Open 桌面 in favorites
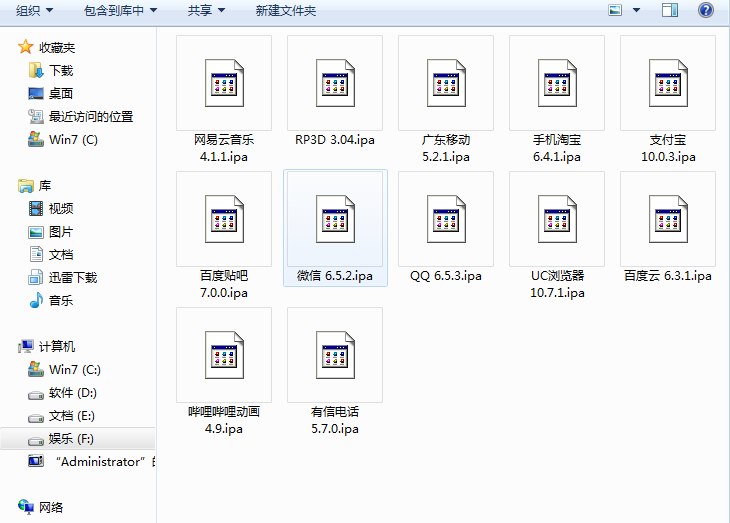This screenshot has width=730, height=523. 61,93
